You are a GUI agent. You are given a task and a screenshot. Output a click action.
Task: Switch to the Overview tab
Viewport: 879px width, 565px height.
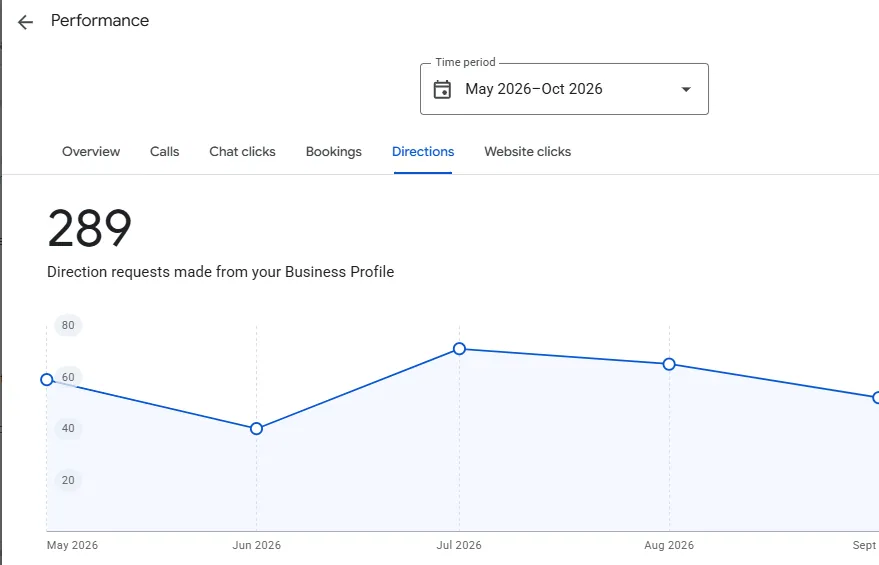(91, 152)
